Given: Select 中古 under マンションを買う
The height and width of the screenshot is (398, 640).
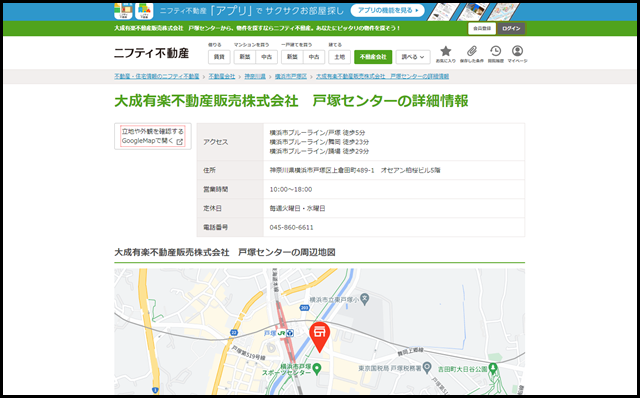Looking at the screenshot, I should [267, 57].
